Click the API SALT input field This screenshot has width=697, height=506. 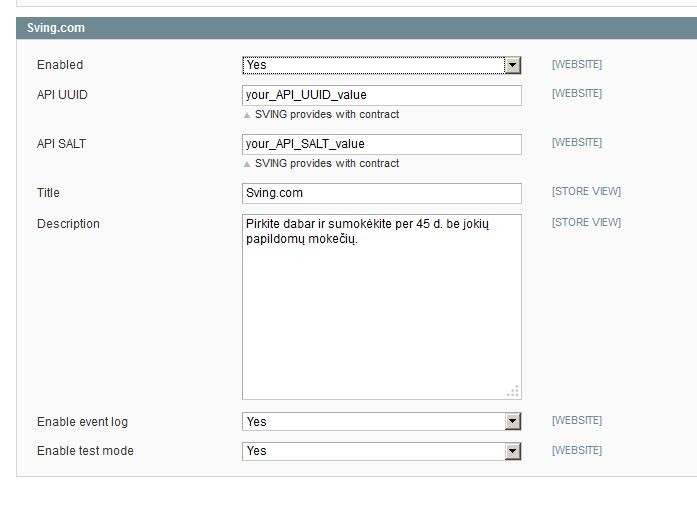point(382,144)
